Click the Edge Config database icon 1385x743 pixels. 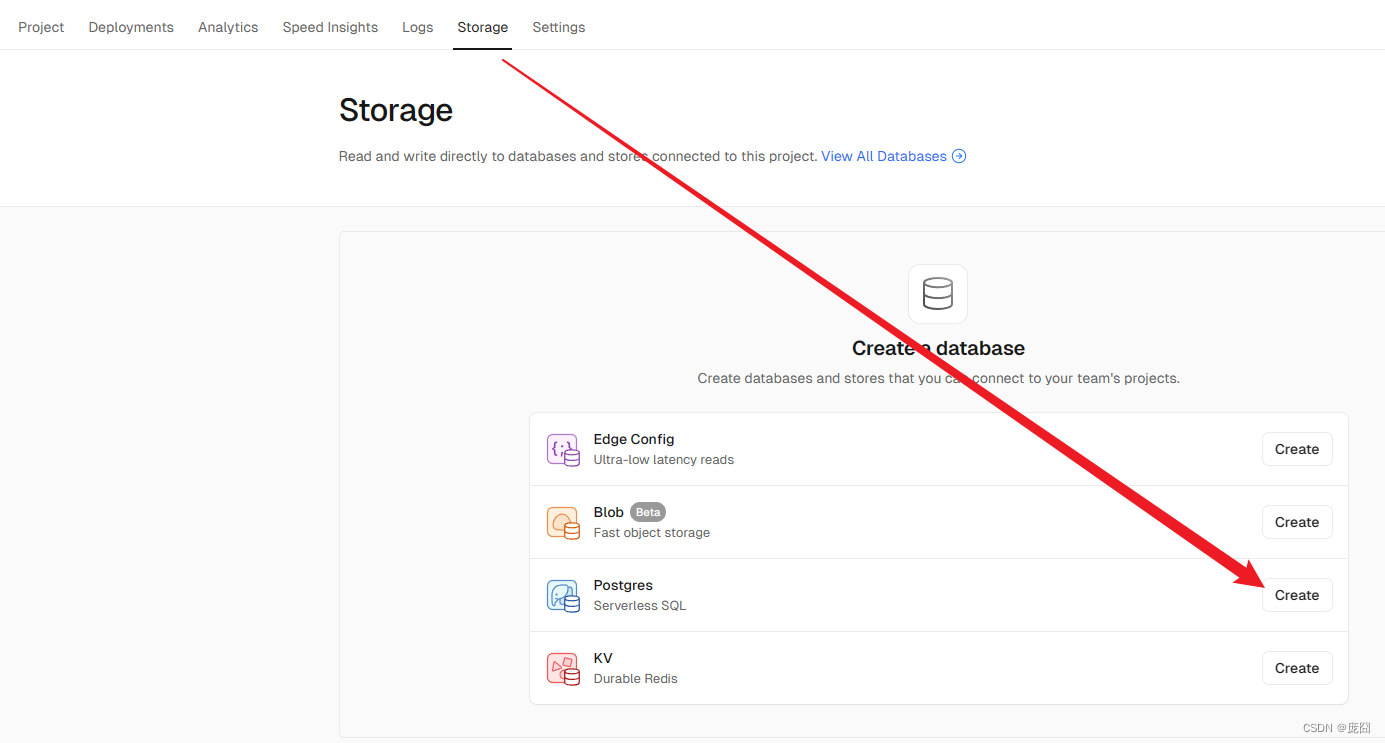point(563,449)
